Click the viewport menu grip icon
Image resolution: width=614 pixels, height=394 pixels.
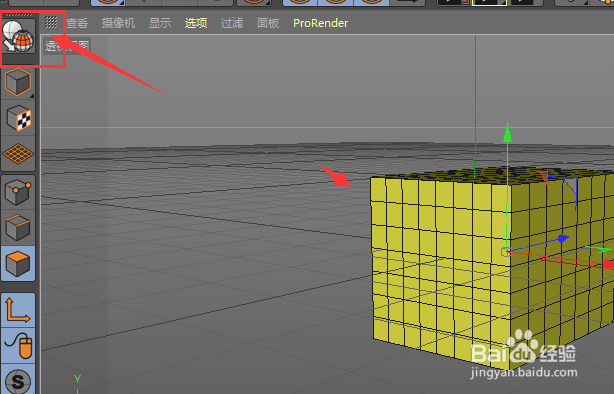point(51,22)
